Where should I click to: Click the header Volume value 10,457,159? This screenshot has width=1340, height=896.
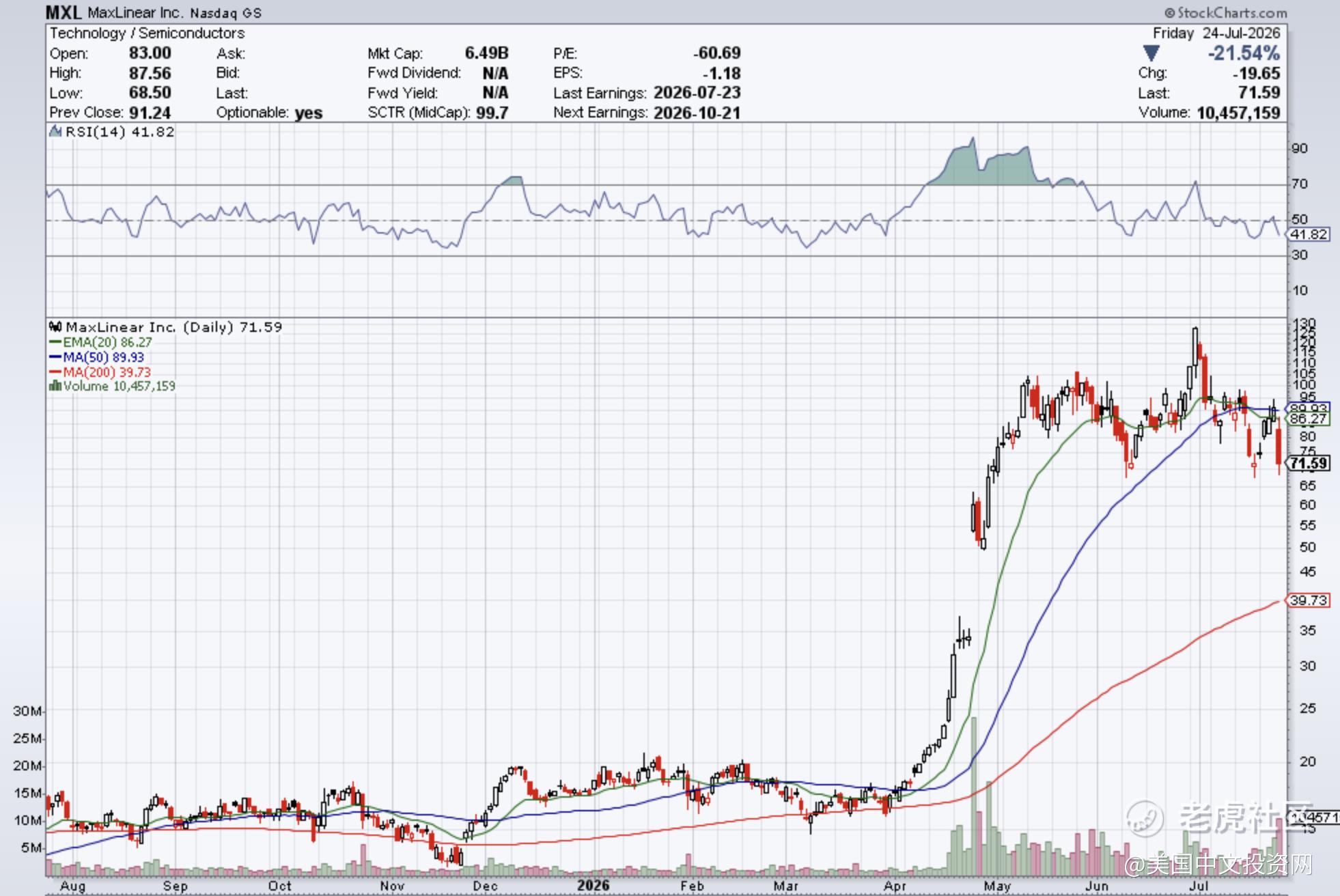point(1239,113)
